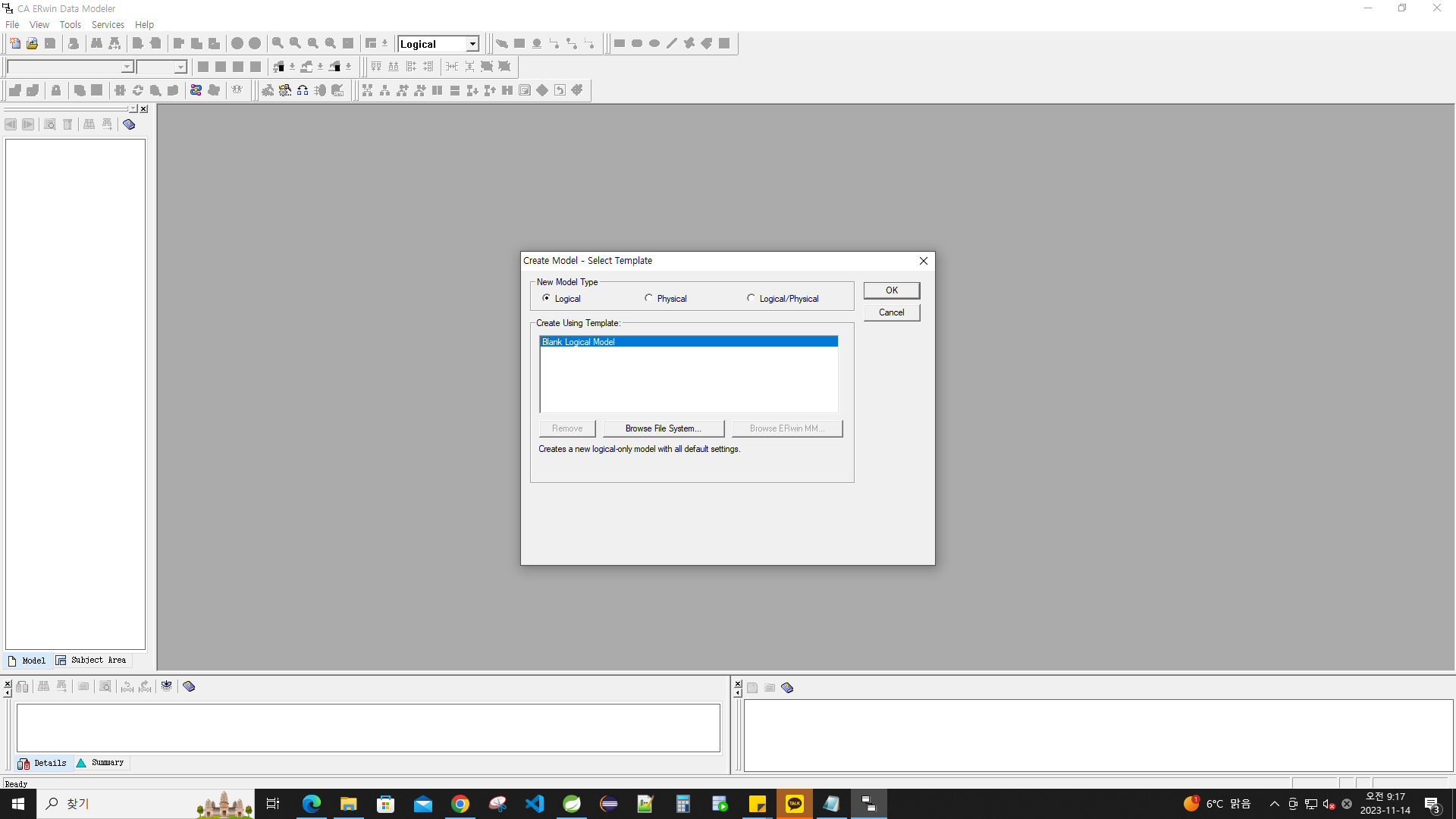Select the Logical radio button
1456x819 pixels.
(x=547, y=298)
